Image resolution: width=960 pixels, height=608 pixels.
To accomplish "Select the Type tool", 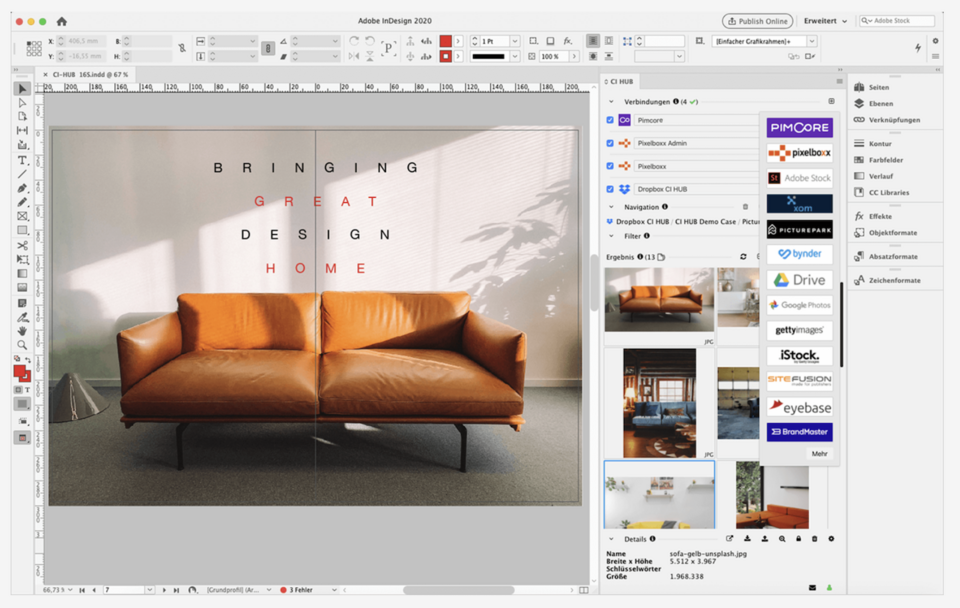I will click(x=22, y=160).
